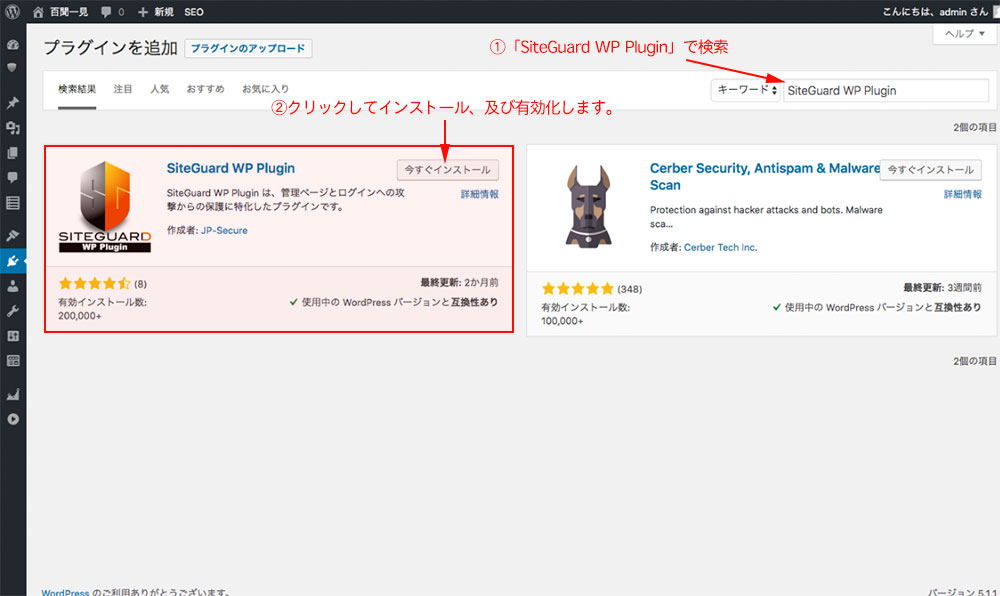Open the admin さん account menu
This screenshot has width=1000, height=596.
[939, 11]
